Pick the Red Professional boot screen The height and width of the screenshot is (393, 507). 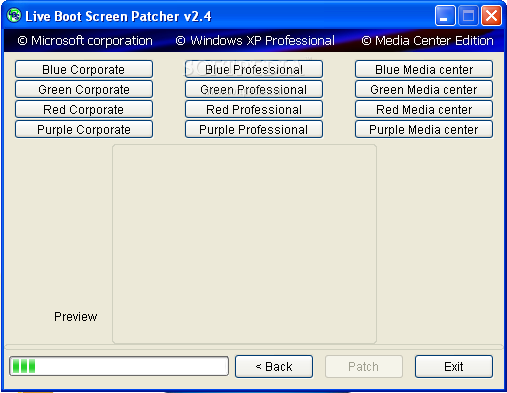point(254,109)
